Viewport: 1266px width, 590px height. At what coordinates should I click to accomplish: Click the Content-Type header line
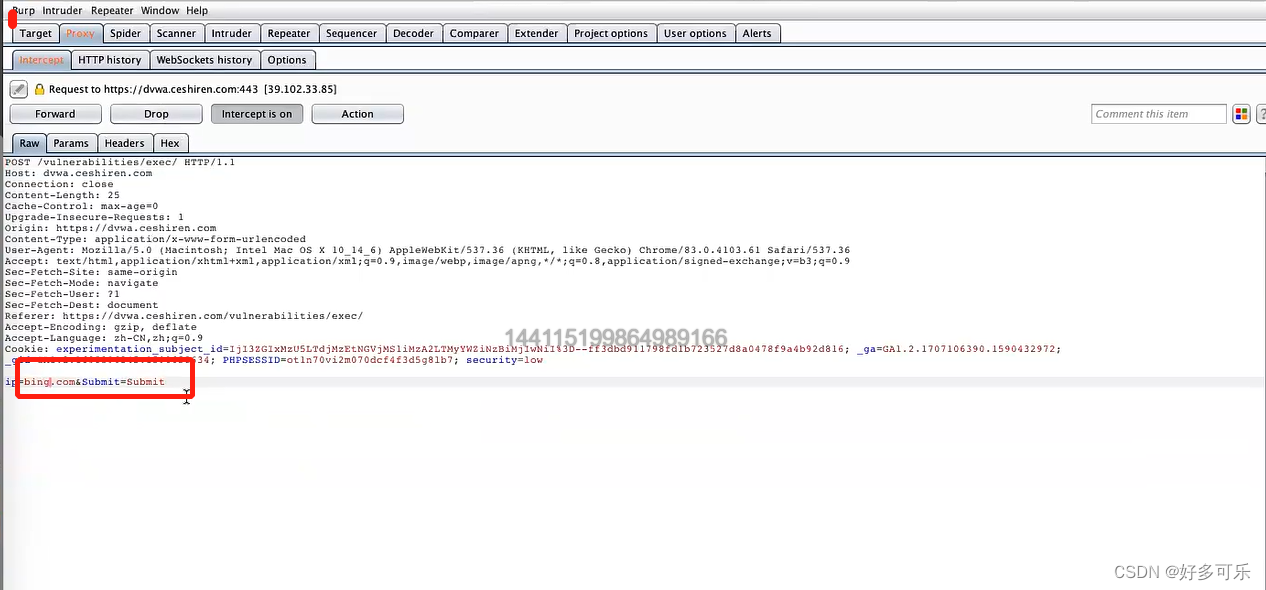[155, 239]
